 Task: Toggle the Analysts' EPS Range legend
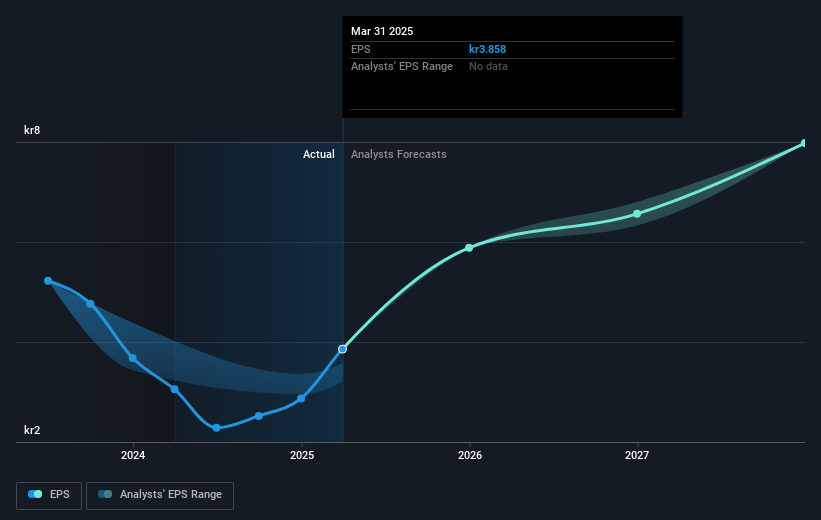(160, 495)
